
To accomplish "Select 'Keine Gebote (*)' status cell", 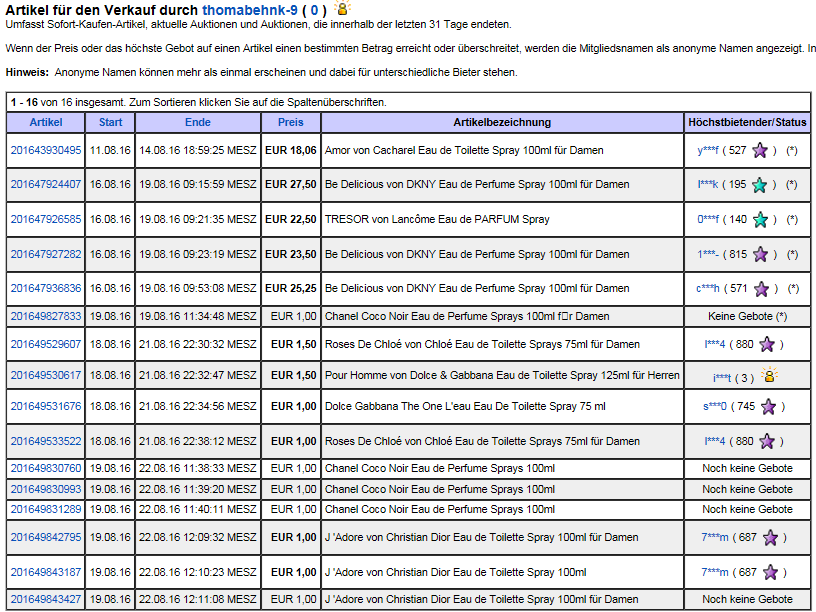I will tap(747, 316).
